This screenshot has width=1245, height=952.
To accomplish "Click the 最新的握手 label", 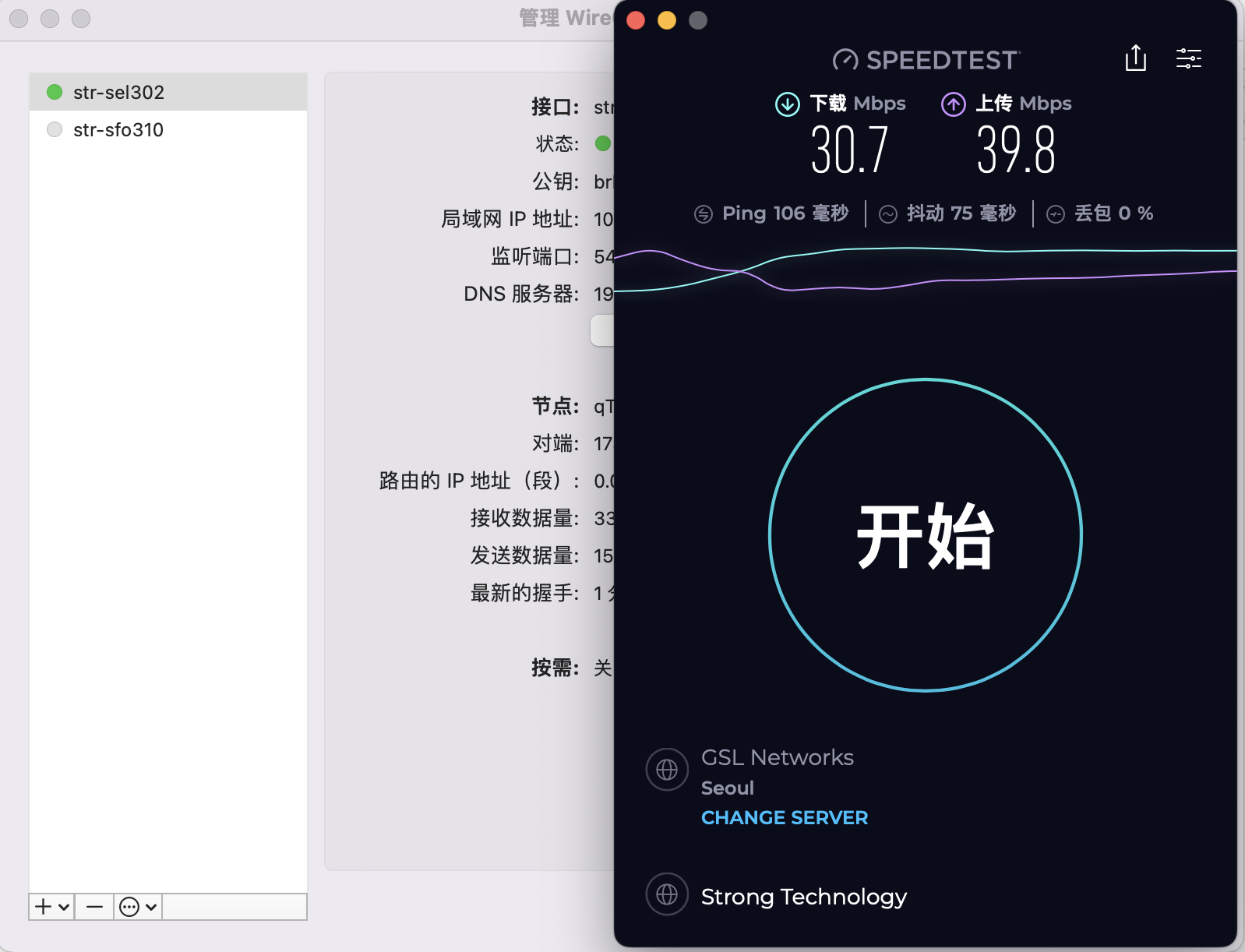I will 525,593.
